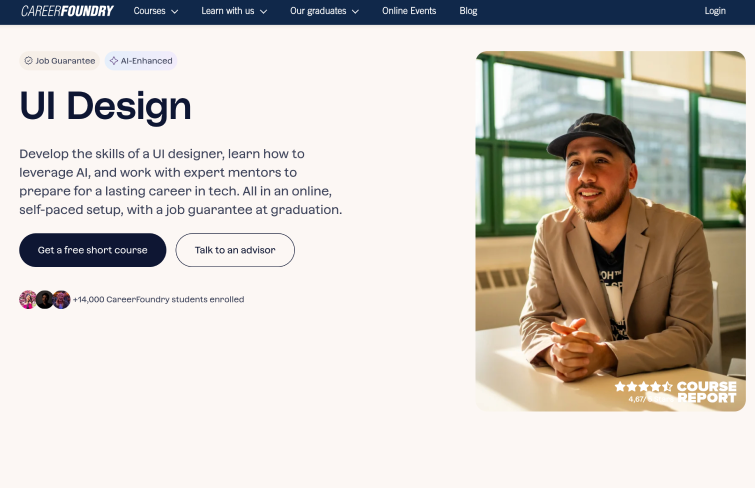The height and width of the screenshot is (488, 755).
Task: Click the Login link
Action: click(715, 11)
